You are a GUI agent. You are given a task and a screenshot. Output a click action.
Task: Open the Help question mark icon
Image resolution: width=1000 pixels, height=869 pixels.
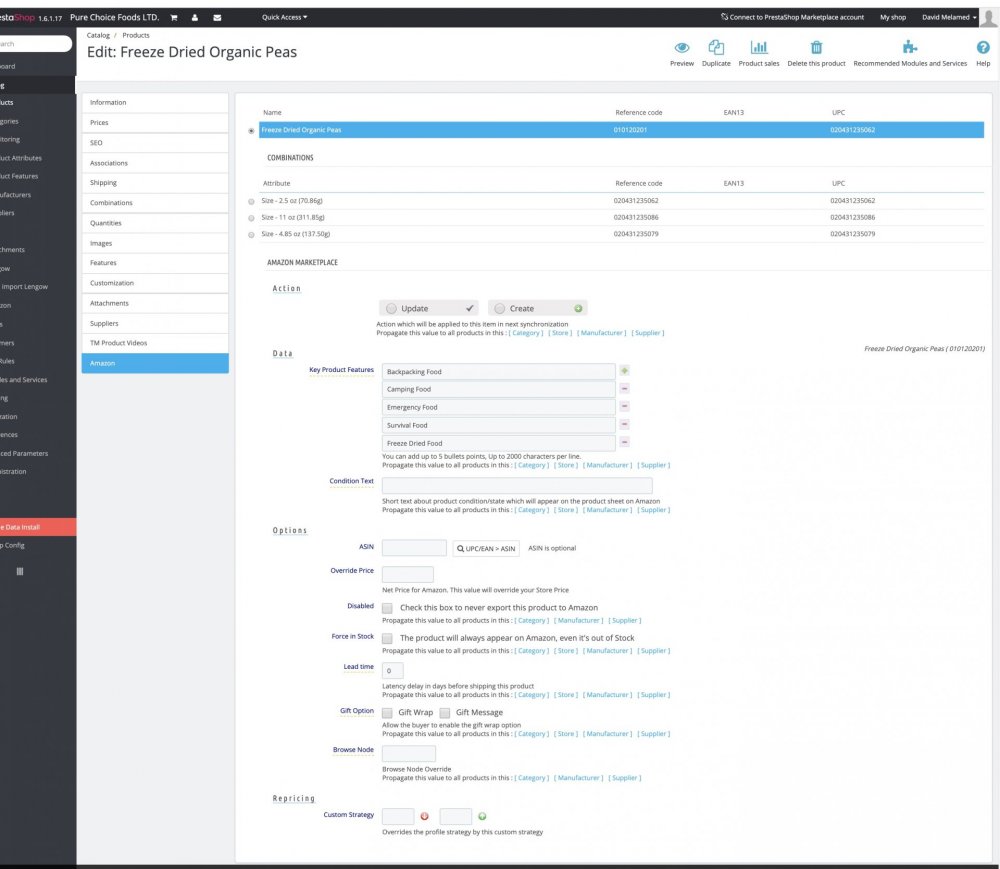click(x=983, y=47)
